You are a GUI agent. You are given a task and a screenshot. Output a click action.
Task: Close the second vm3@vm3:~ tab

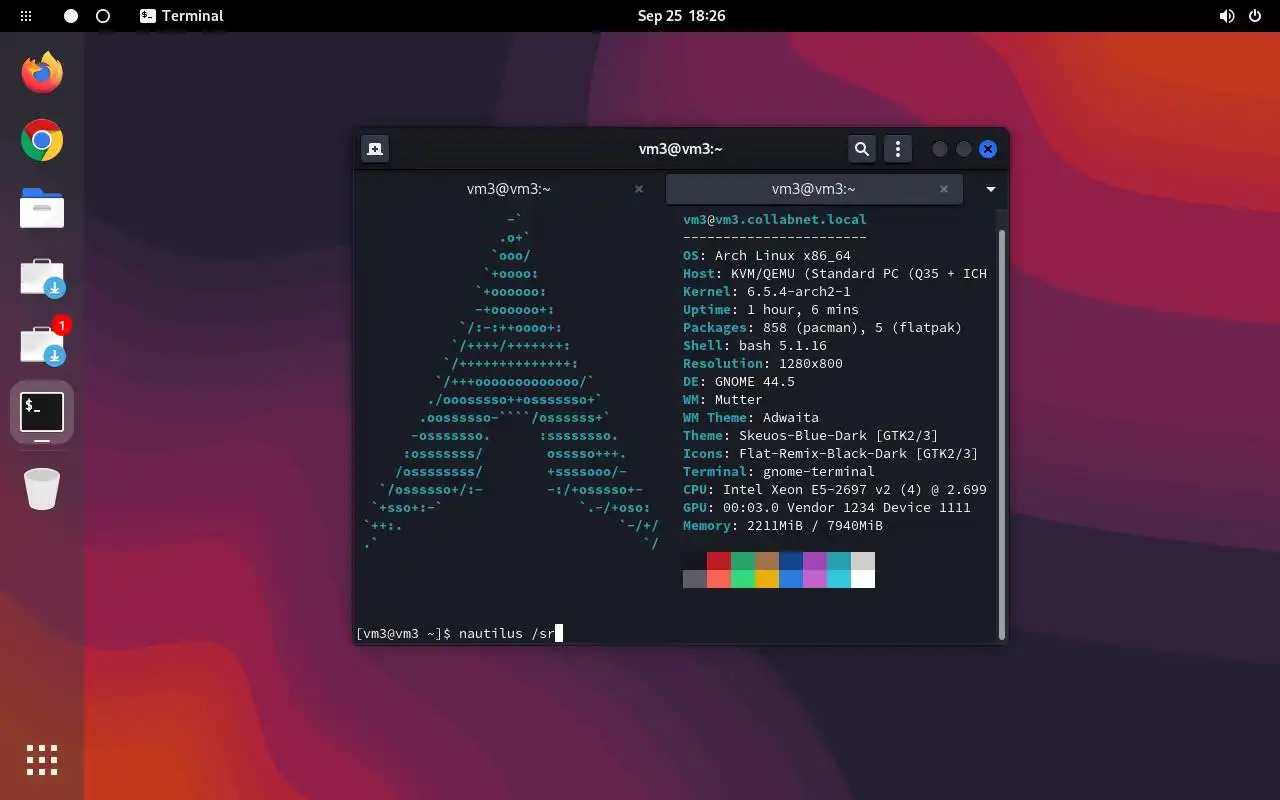pos(944,189)
